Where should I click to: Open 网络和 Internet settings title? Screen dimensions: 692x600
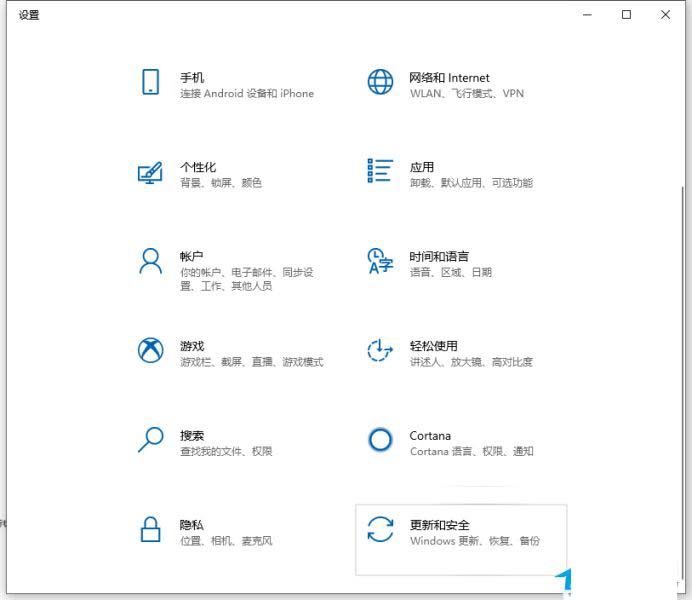(449, 78)
